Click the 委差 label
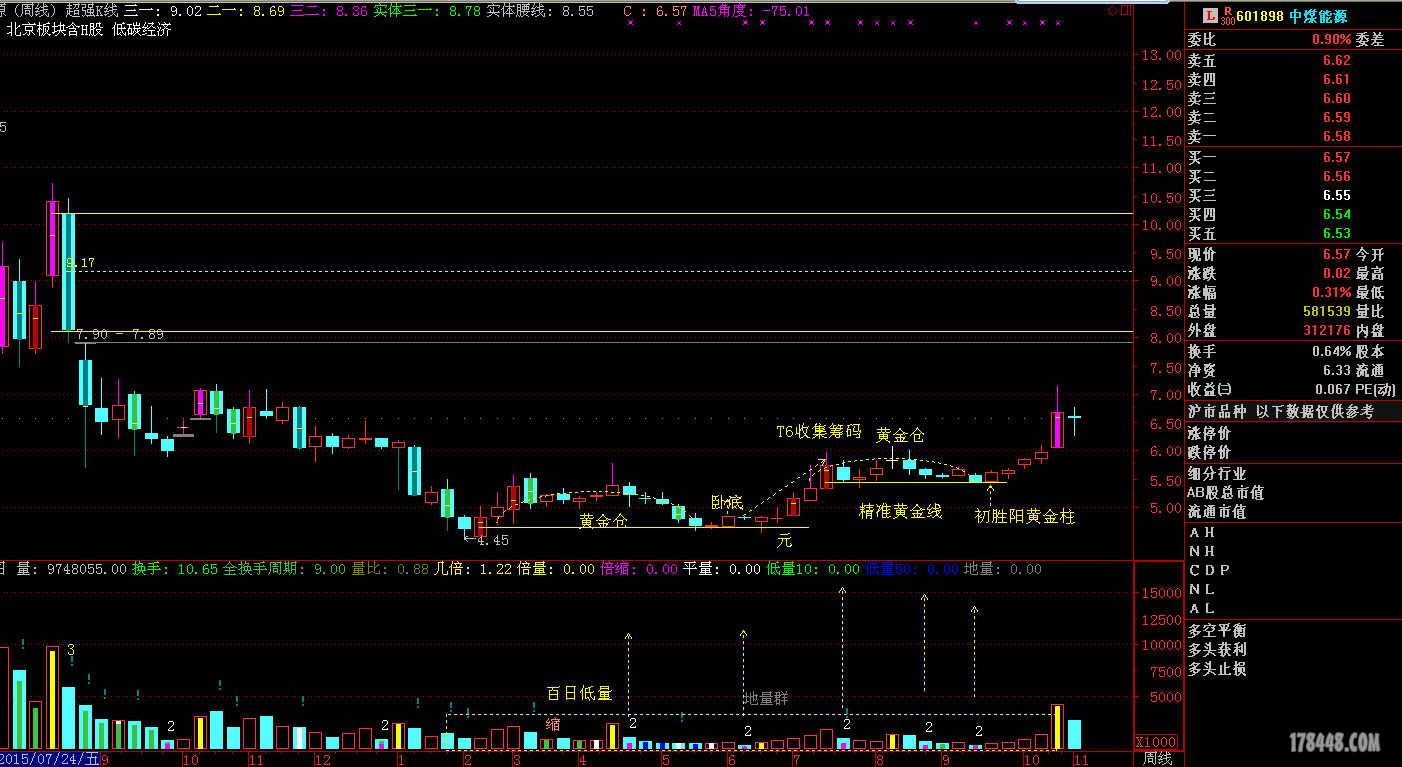 [1370, 41]
